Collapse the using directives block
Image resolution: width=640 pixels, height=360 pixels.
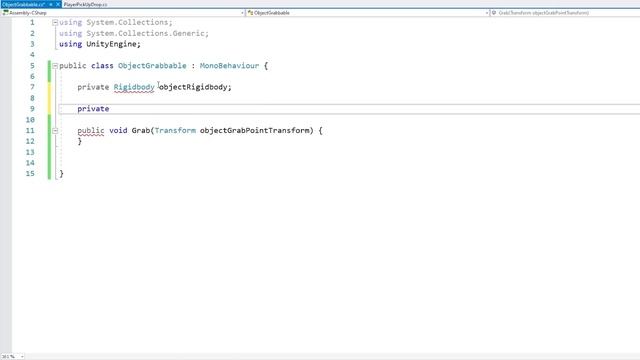coord(55,22)
